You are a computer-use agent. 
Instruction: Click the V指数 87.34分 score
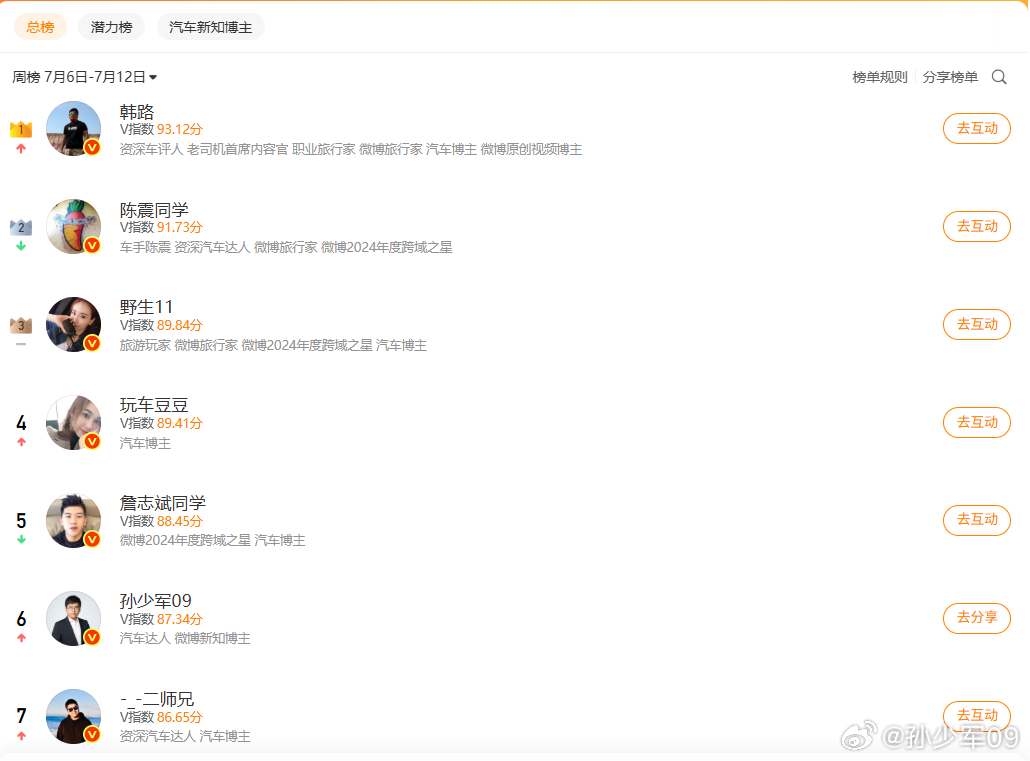click(161, 619)
